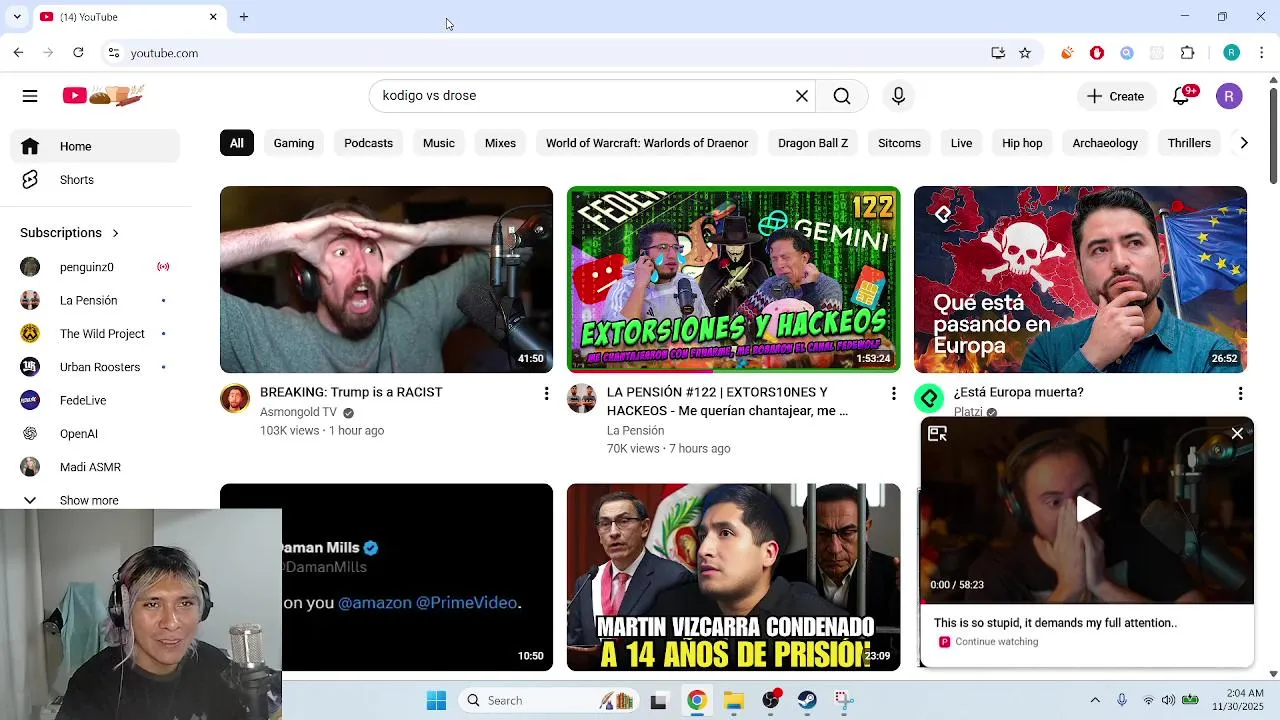Open the Qué está pasando en Europa thumbnail
The height and width of the screenshot is (720, 1280).
pyautogui.click(x=1080, y=279)
